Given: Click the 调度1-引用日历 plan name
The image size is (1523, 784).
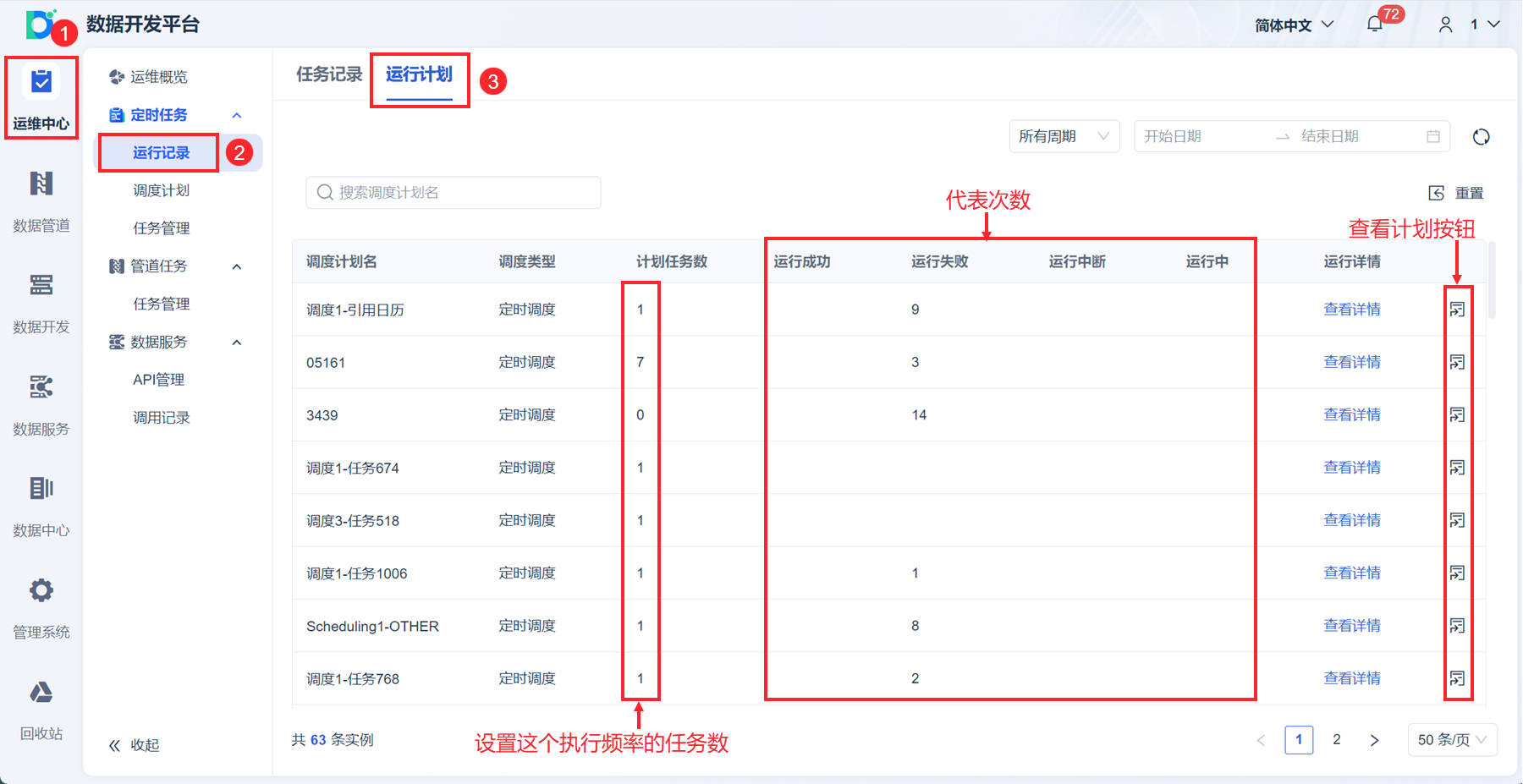Looking at the screenshot, I should click(355, 310).
